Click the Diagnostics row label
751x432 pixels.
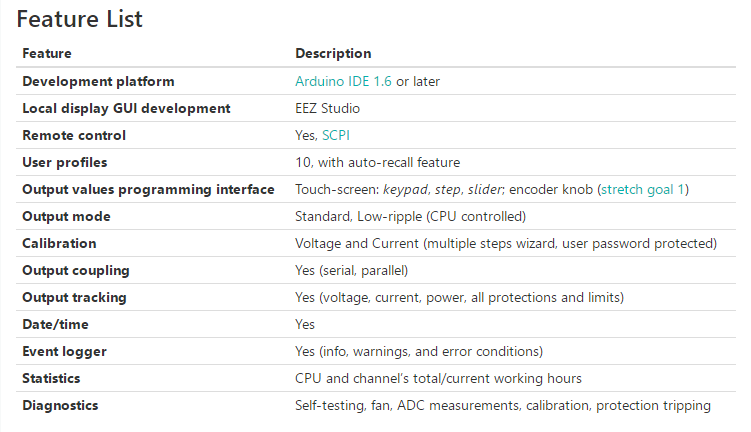click(x=60, y=406)
